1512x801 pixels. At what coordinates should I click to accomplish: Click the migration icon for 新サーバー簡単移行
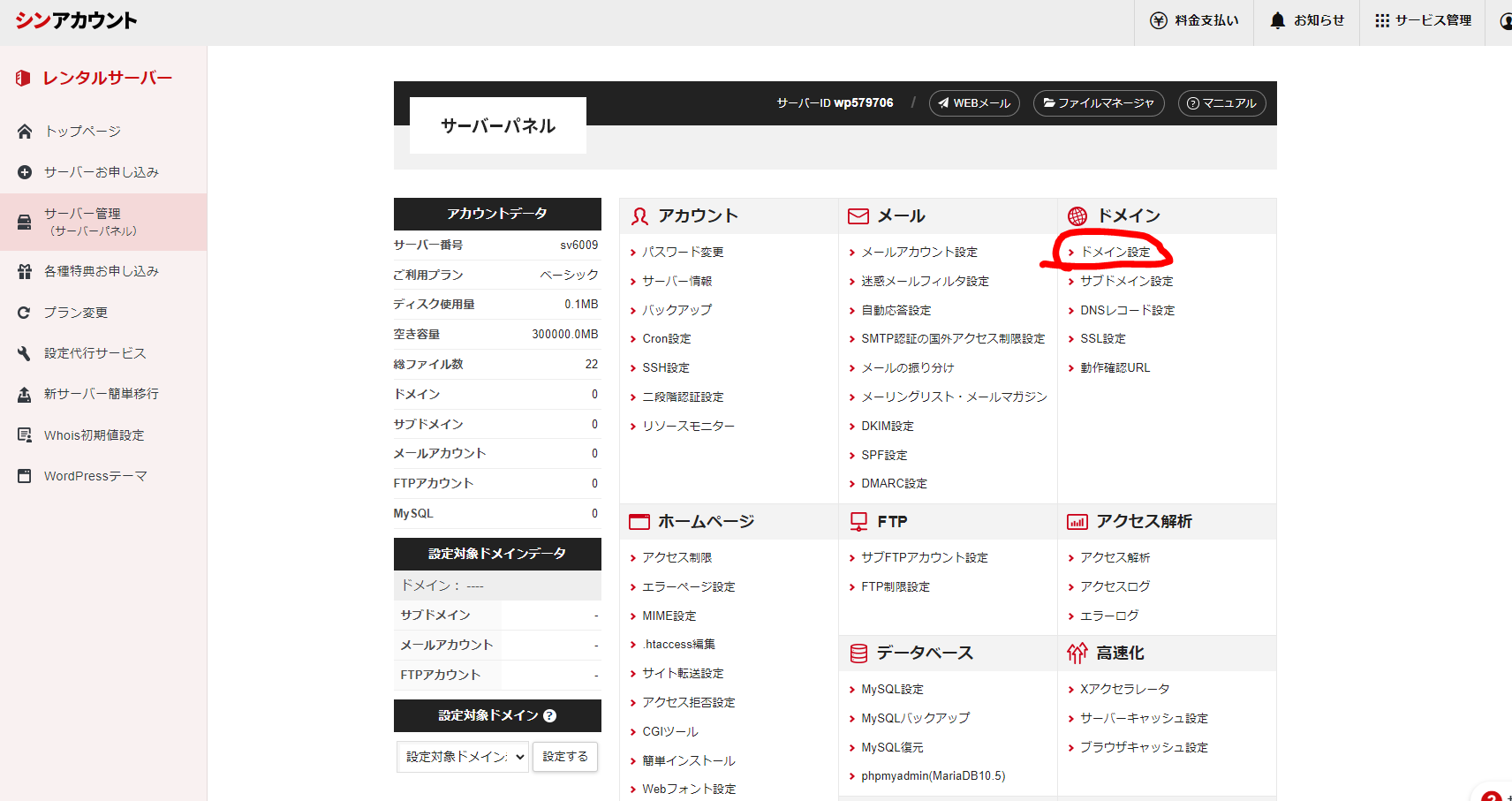pyautogui.click(x=25, y=395)
